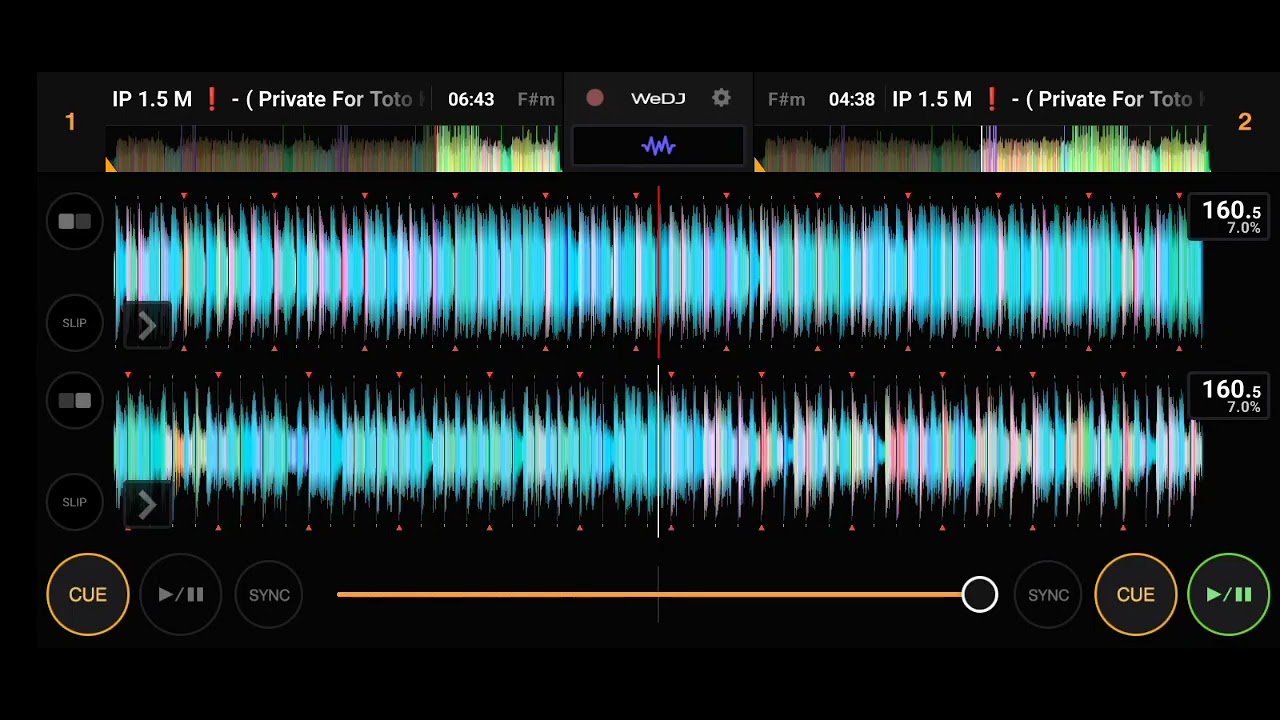Open WeDJ settings gear
Screen dimensions: 1280x720
pos(721,98)
